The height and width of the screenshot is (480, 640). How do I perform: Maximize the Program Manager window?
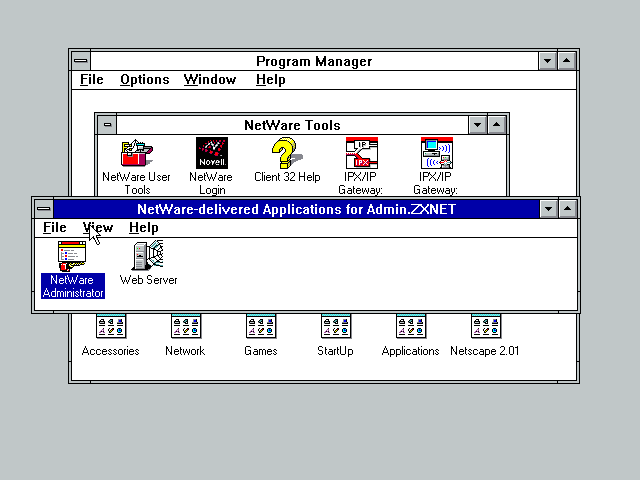point(567,61)
